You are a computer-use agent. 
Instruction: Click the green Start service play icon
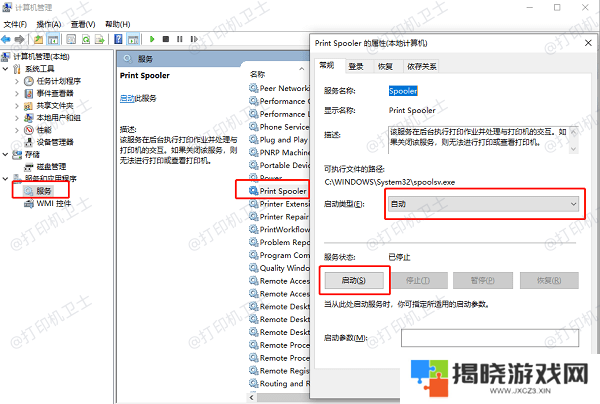[152, 39]
